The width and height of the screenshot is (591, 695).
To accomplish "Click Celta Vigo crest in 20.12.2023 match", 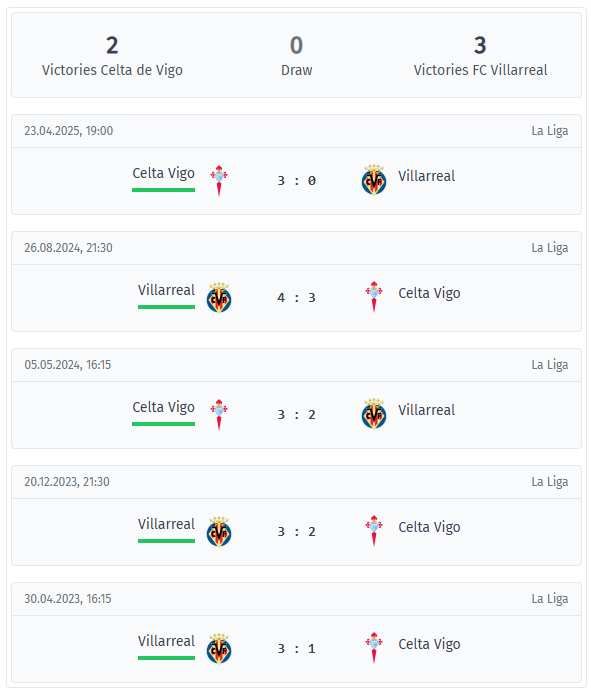I will pyautogui.click(x=374, y=531).
